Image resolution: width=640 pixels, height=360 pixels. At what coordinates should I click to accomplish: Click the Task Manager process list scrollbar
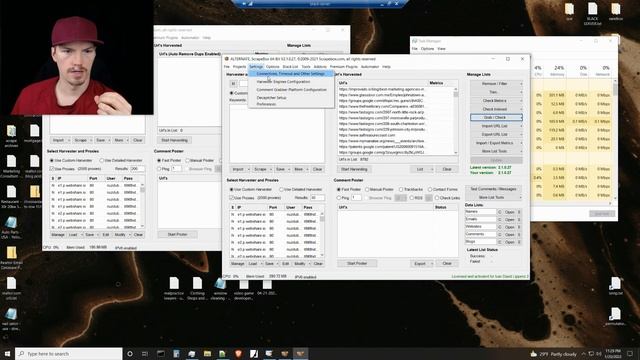point(615,141)
